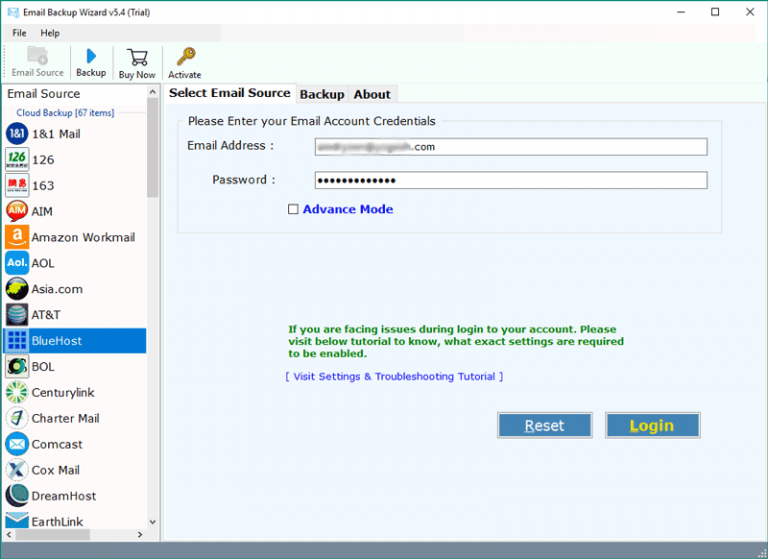This screenshot has height=559, width=768.
Task: Open Buy Now shopping cart icon
Action: click(x=137, y=57)
